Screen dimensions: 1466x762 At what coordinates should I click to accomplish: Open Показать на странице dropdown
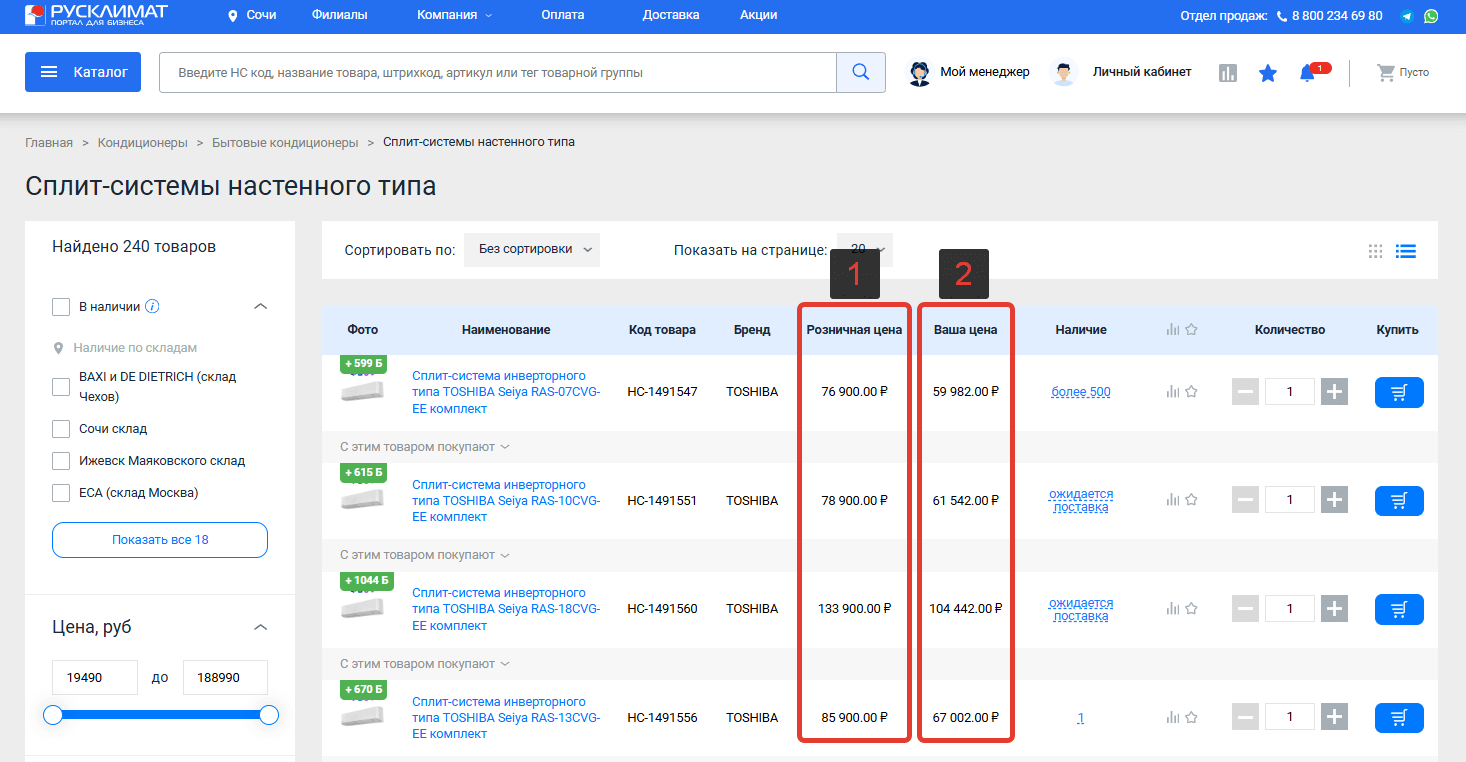pyautogui.click(x=865, y=250)
